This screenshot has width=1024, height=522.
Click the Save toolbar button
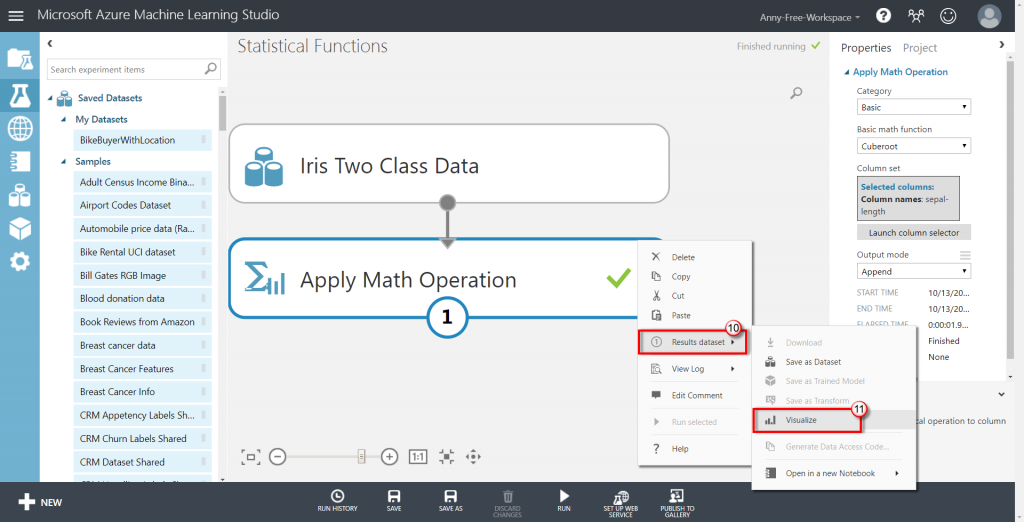[394, 501]
